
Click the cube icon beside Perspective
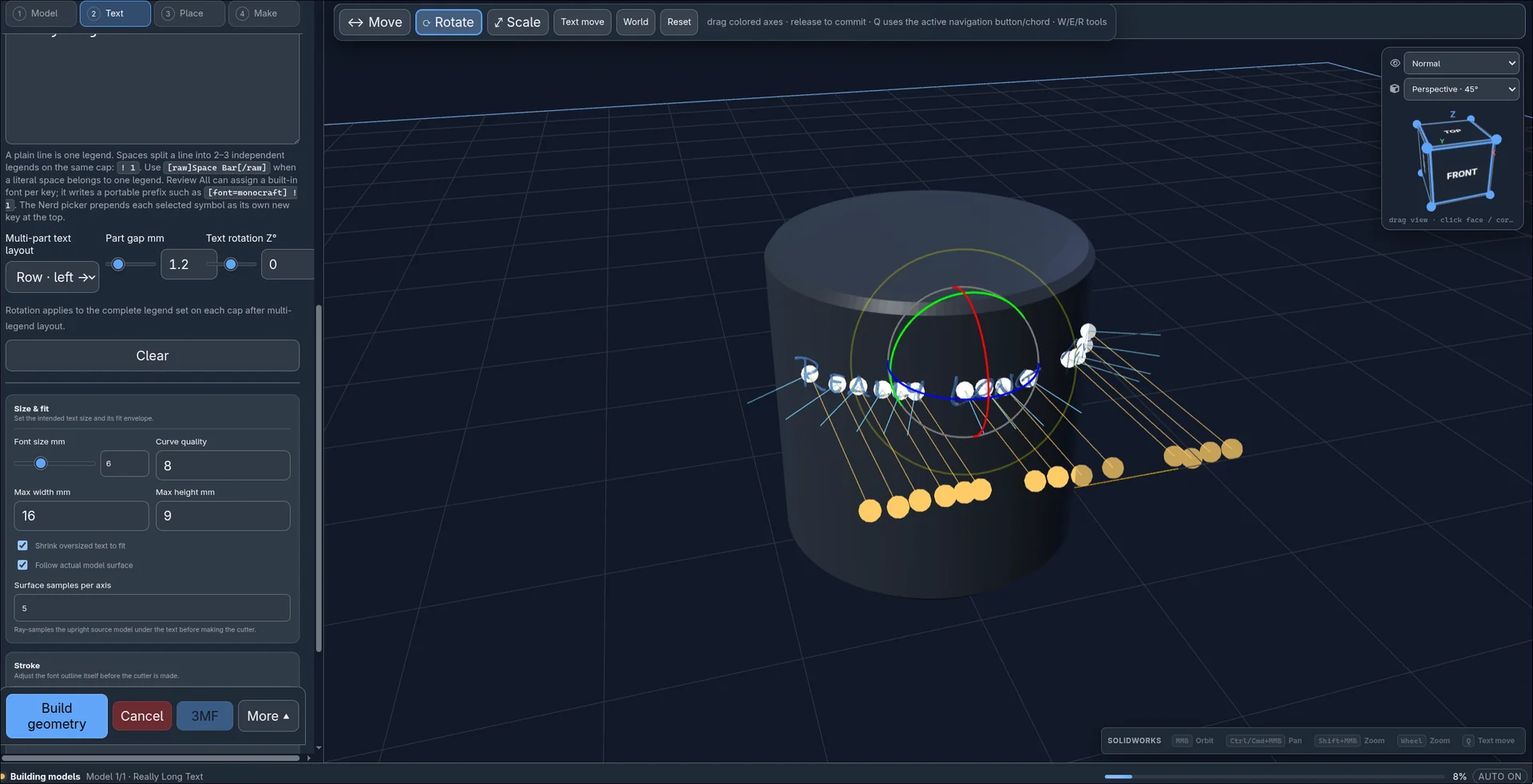coord(1395,89)
